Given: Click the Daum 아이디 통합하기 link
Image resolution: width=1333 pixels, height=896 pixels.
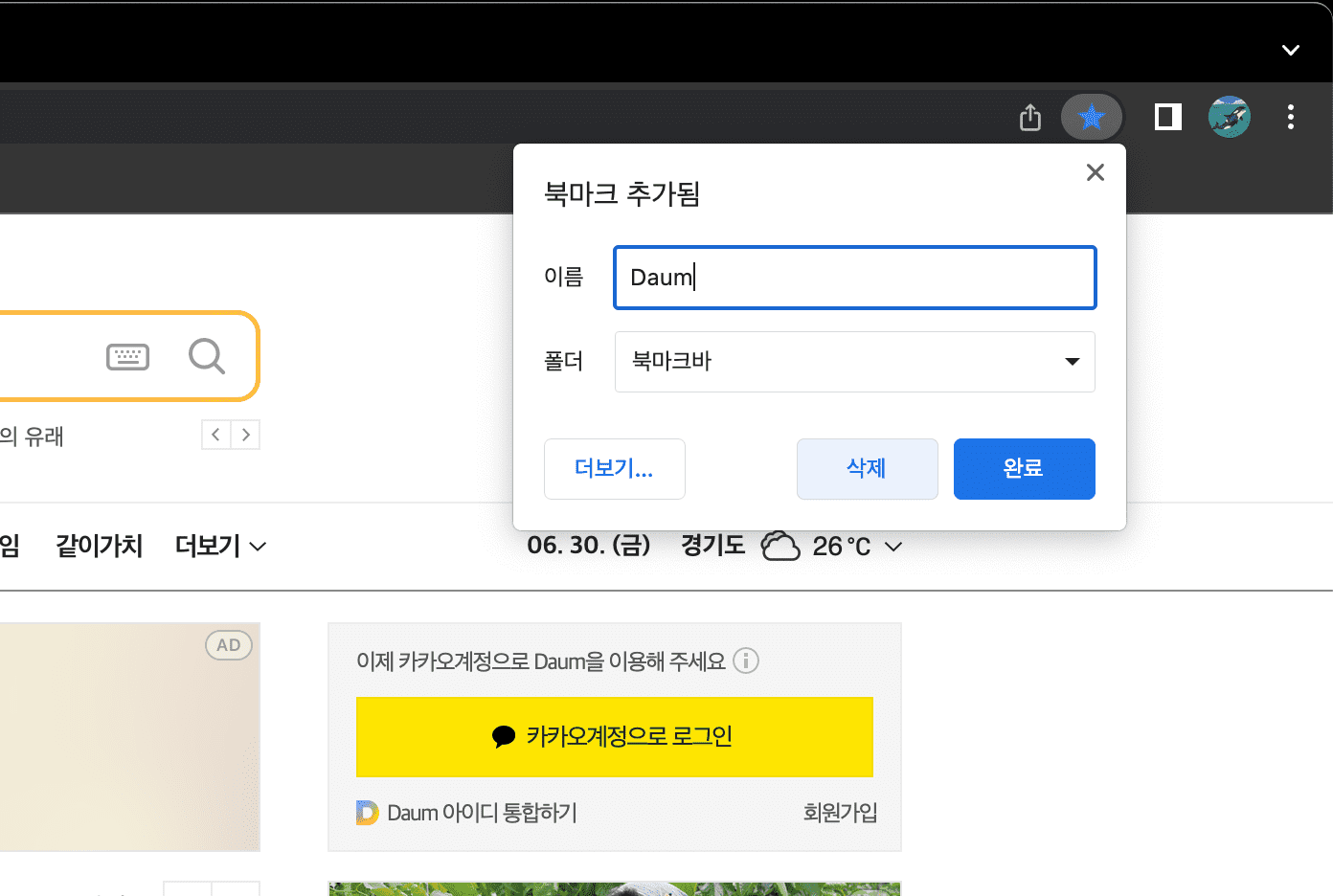Looking at the screenshot, I should click(482, 813).
